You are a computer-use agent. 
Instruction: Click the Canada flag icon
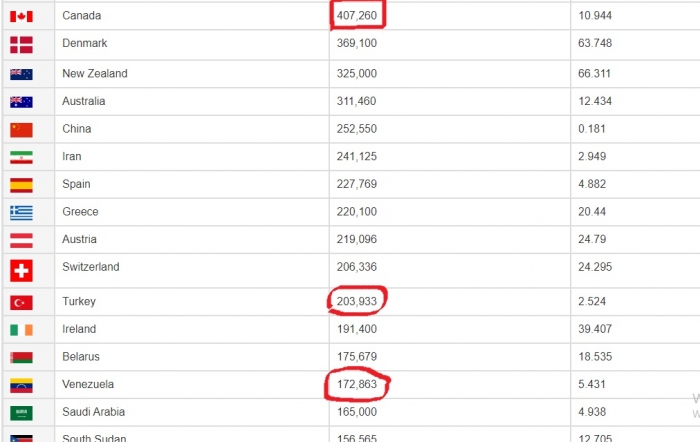point(21,16)
